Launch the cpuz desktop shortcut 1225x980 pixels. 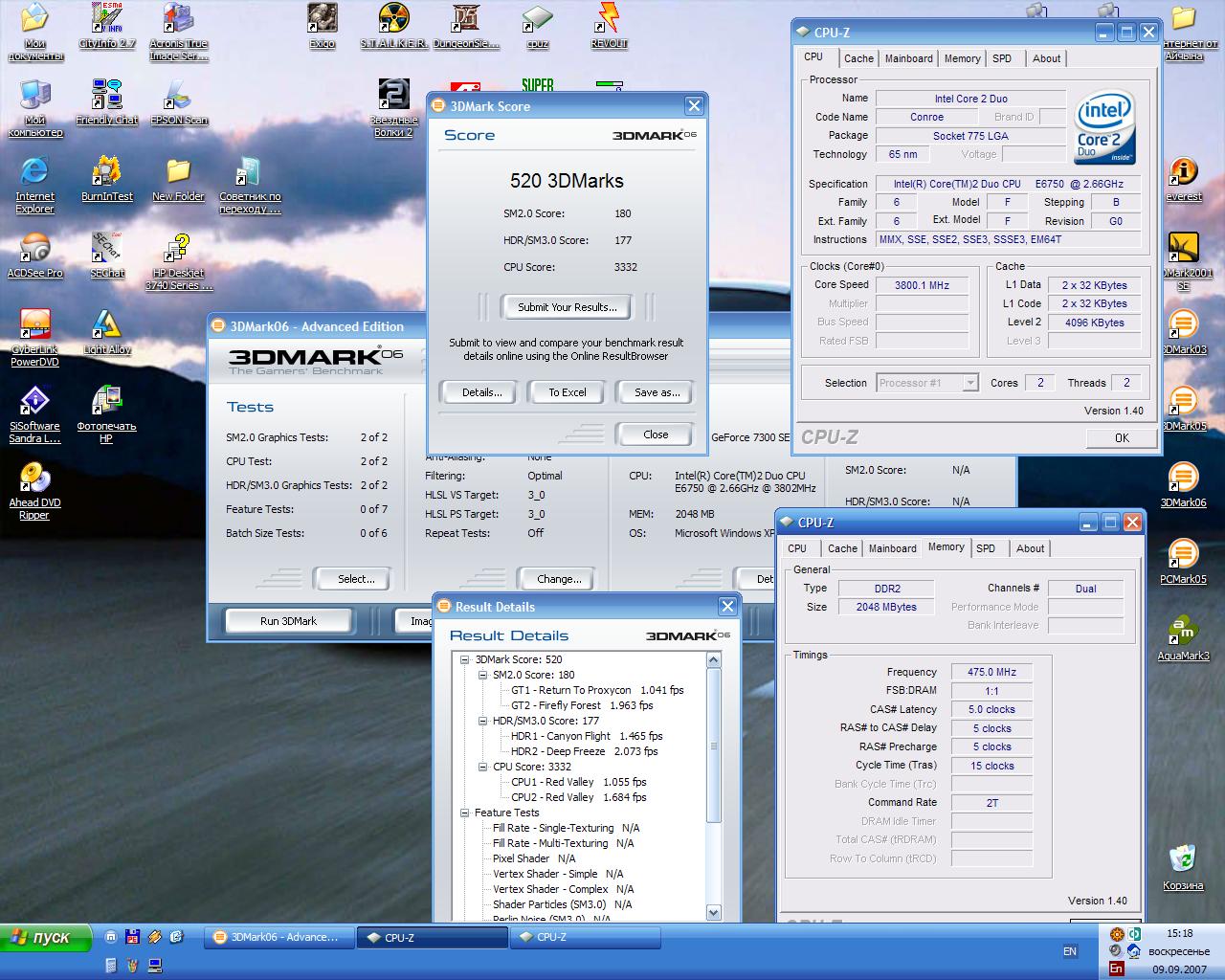(538, 27)
